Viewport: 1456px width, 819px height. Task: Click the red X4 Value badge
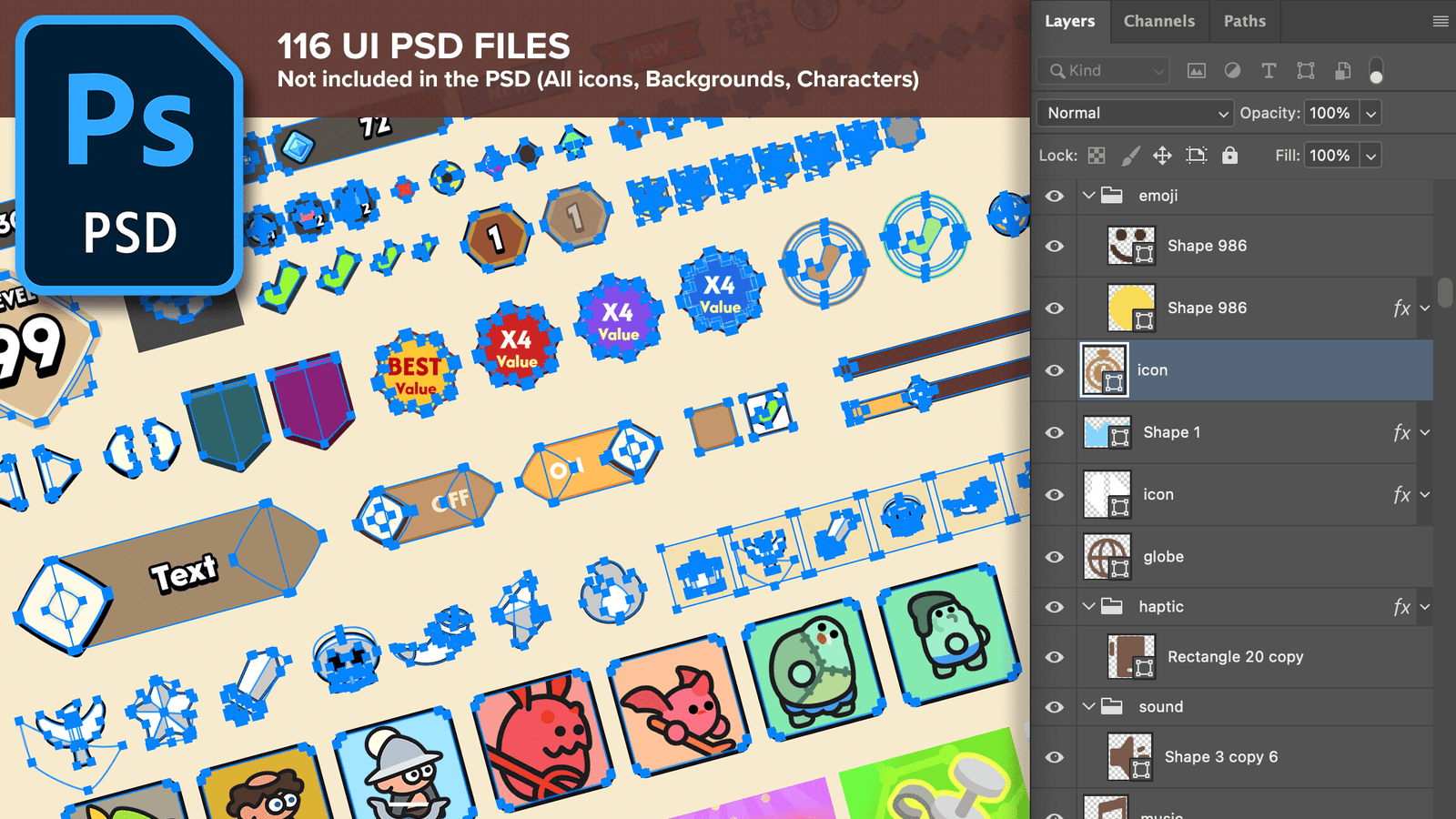[516, 348]
